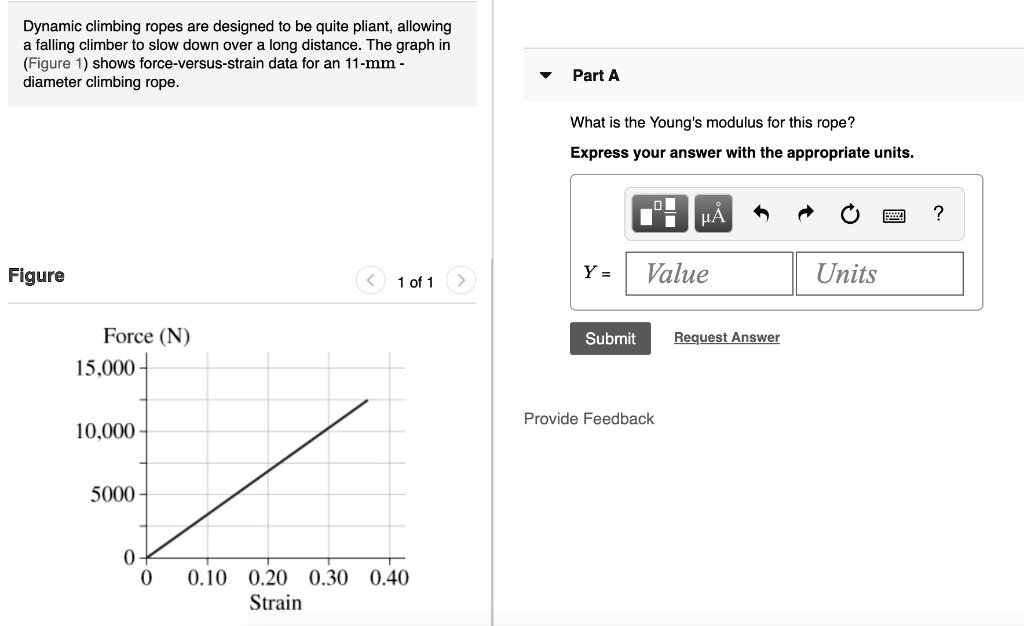
Task: Open help with the question mark
Action: (938, 214)
